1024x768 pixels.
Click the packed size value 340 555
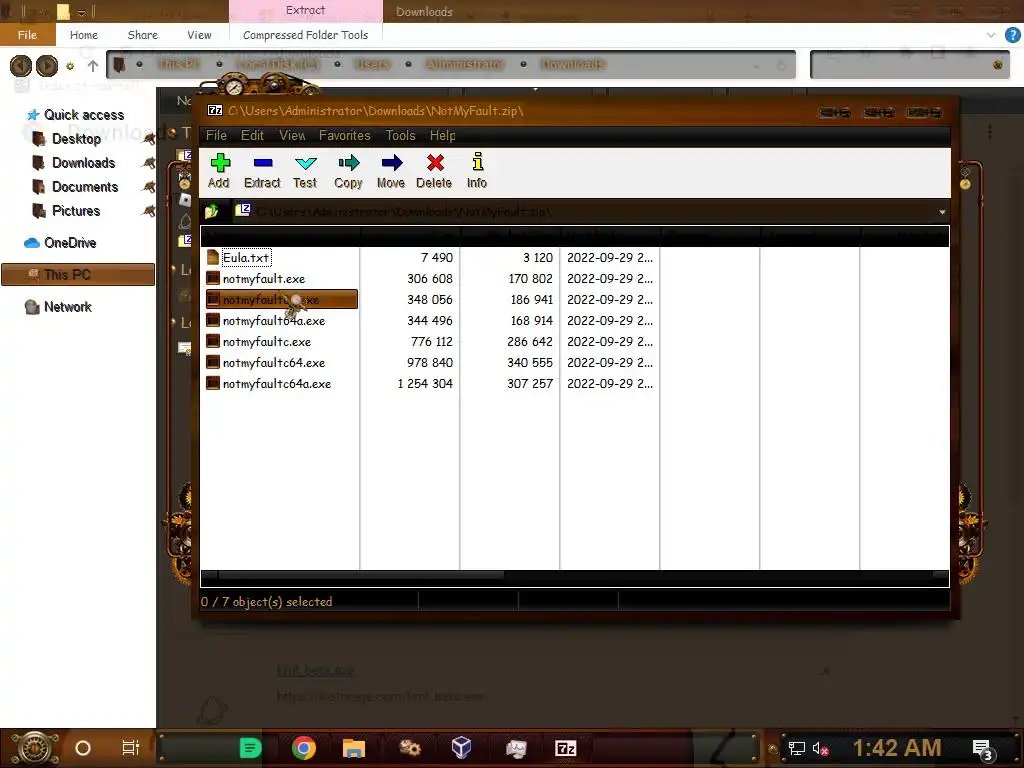(530, 362)
